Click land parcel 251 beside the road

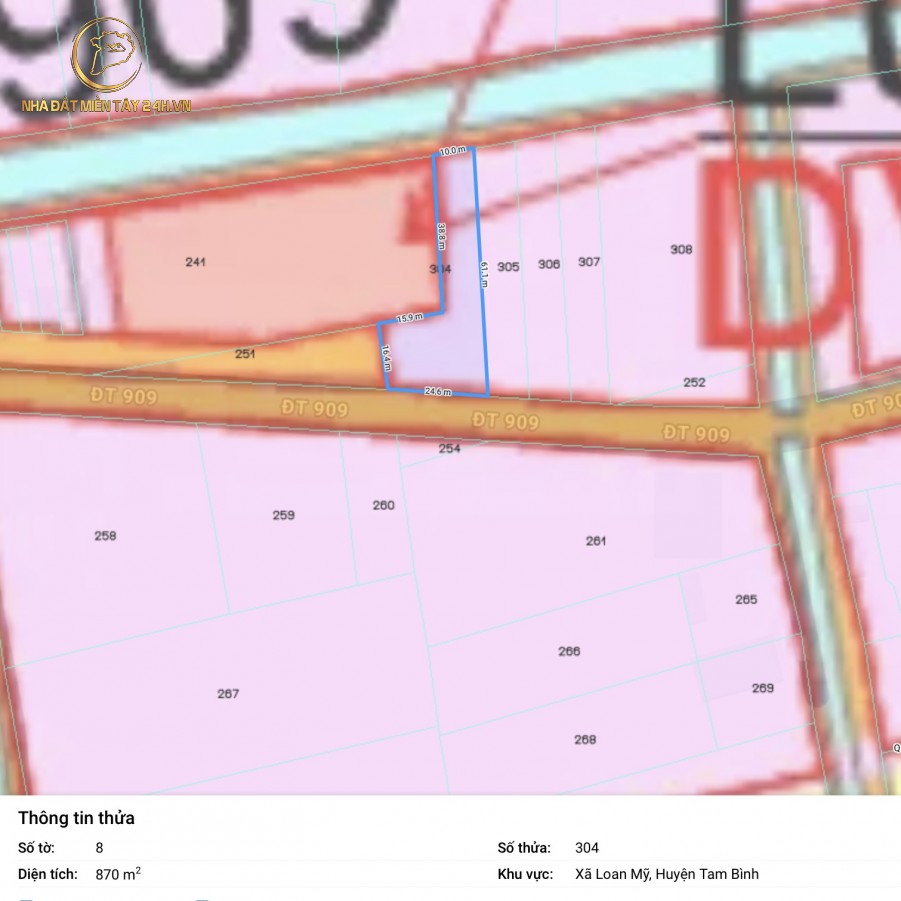[x=245, y=354]
